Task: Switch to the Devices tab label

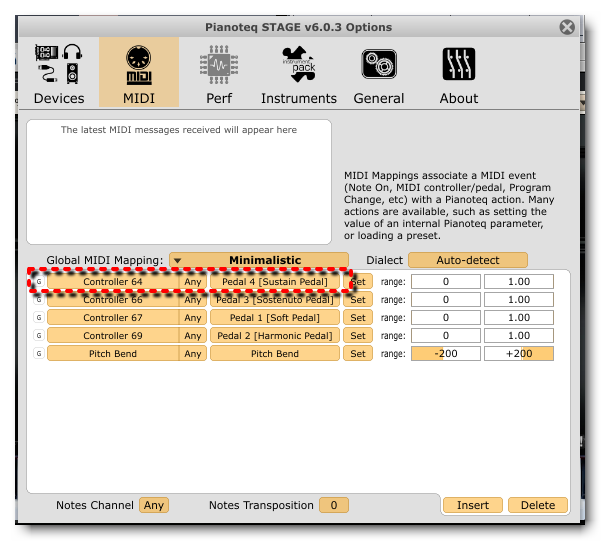Action: 59,98
